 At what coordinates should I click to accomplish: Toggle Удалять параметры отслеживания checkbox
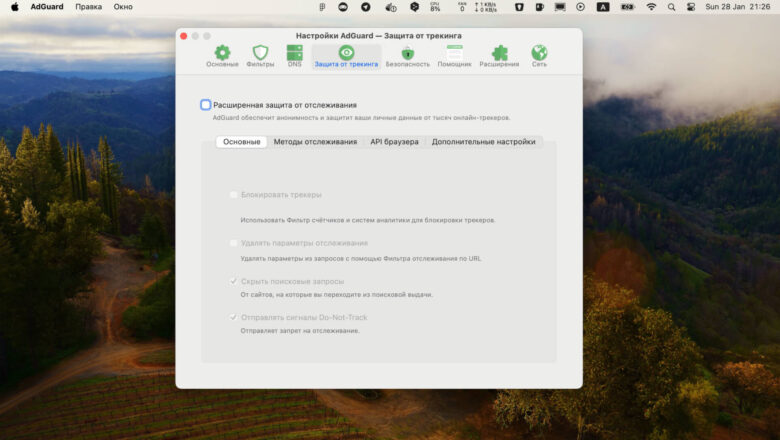tap(233, 243)
